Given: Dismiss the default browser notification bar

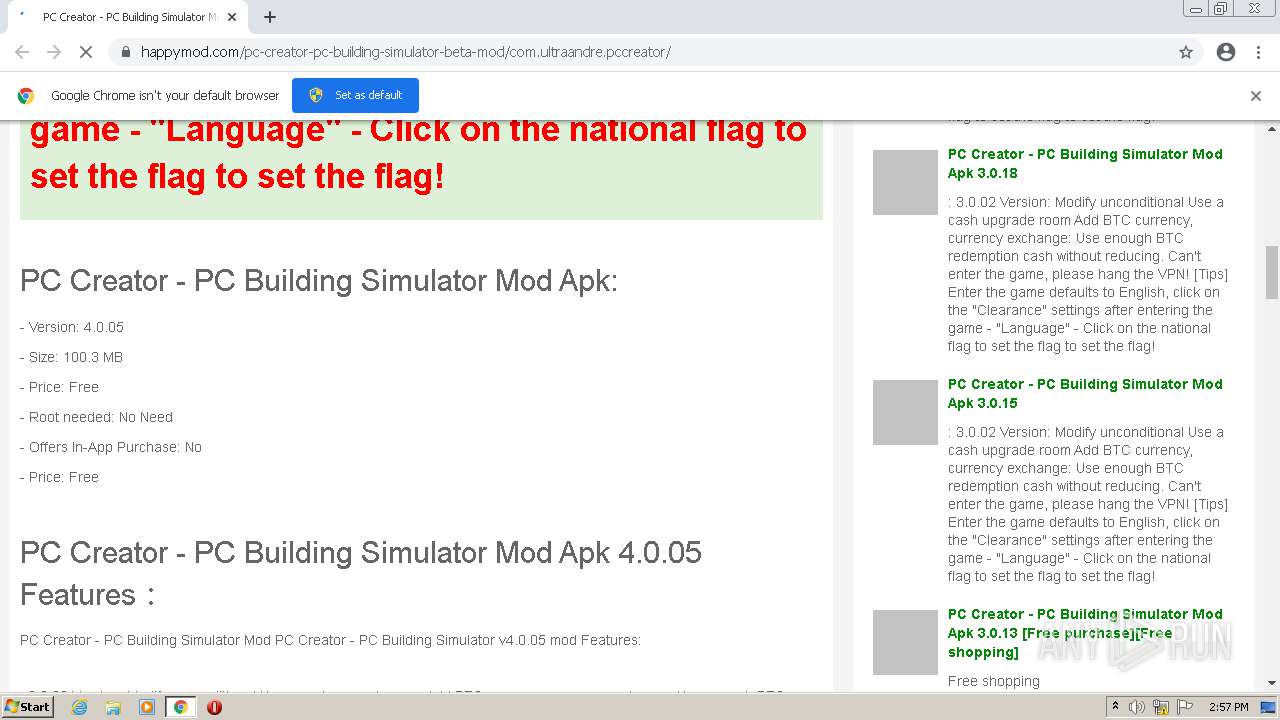Looking at the screenshot, I should click(x=1256, y=96).
